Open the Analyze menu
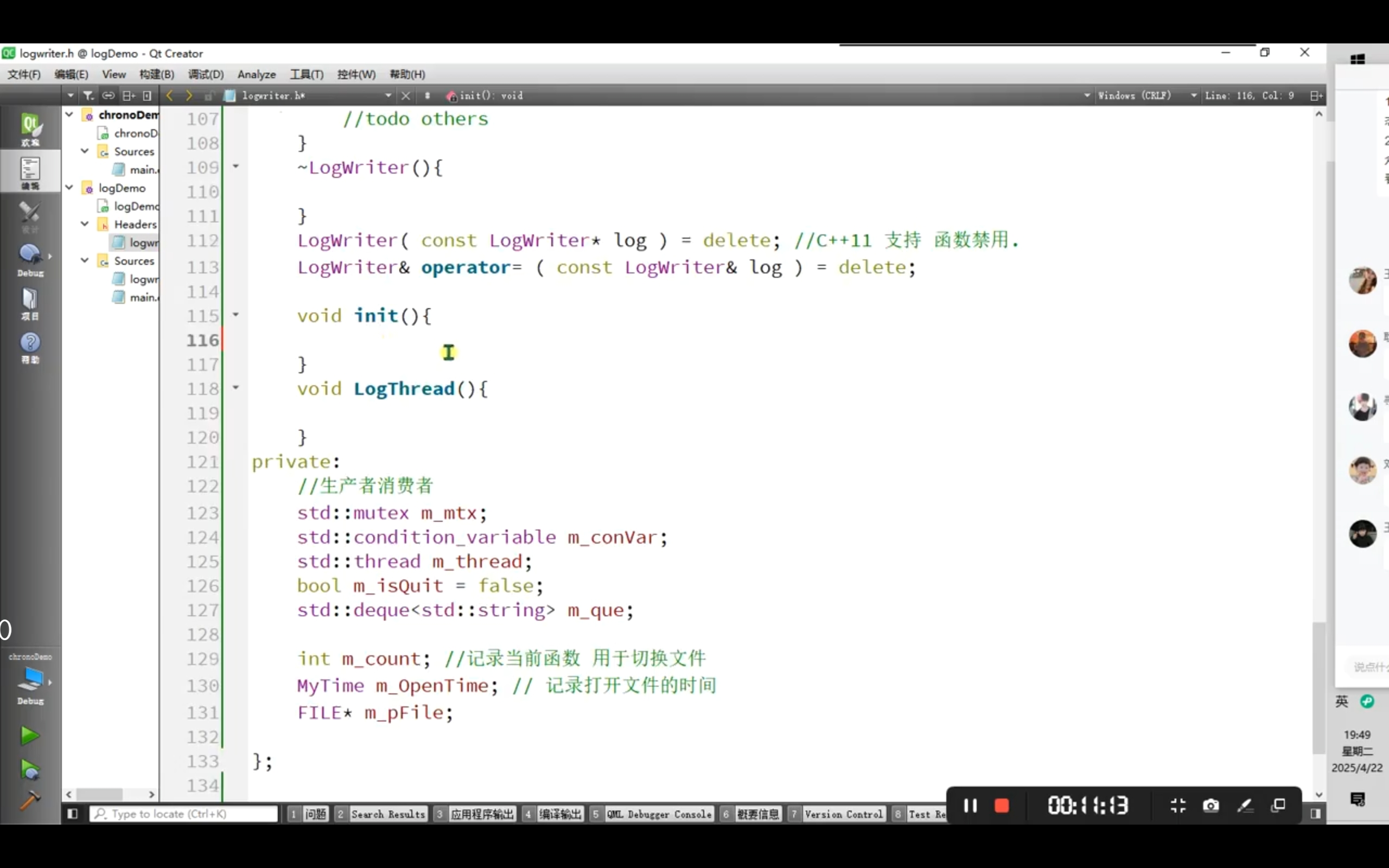This screenshot has width=1389, height=868. (256, 75)
